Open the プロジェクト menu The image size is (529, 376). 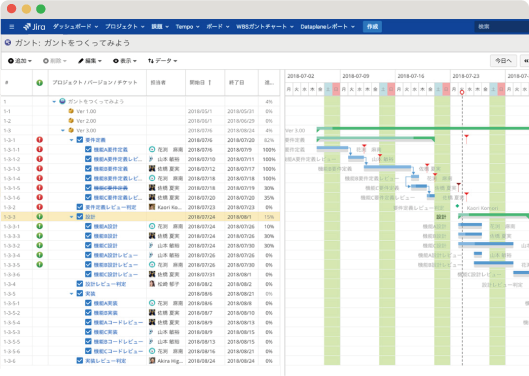[124, 27]
